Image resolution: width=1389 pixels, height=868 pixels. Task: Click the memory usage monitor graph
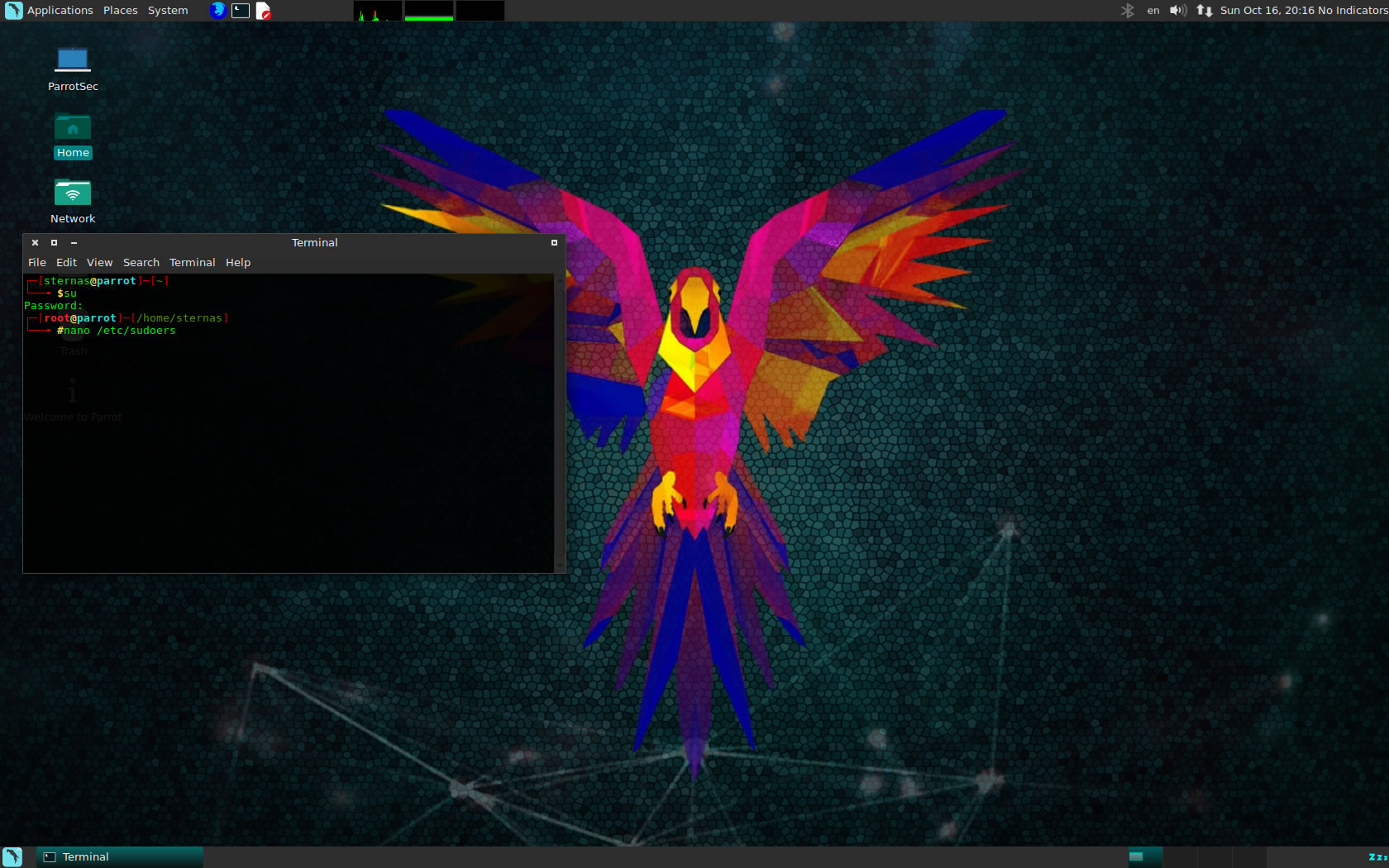(x=429, y=11)
